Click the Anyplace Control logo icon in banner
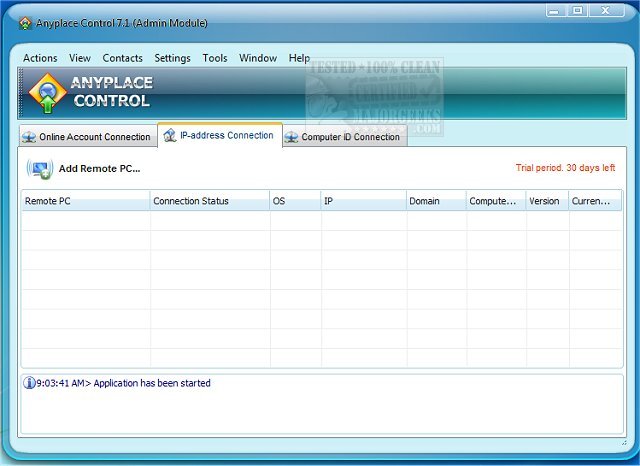 coord(48,93)
